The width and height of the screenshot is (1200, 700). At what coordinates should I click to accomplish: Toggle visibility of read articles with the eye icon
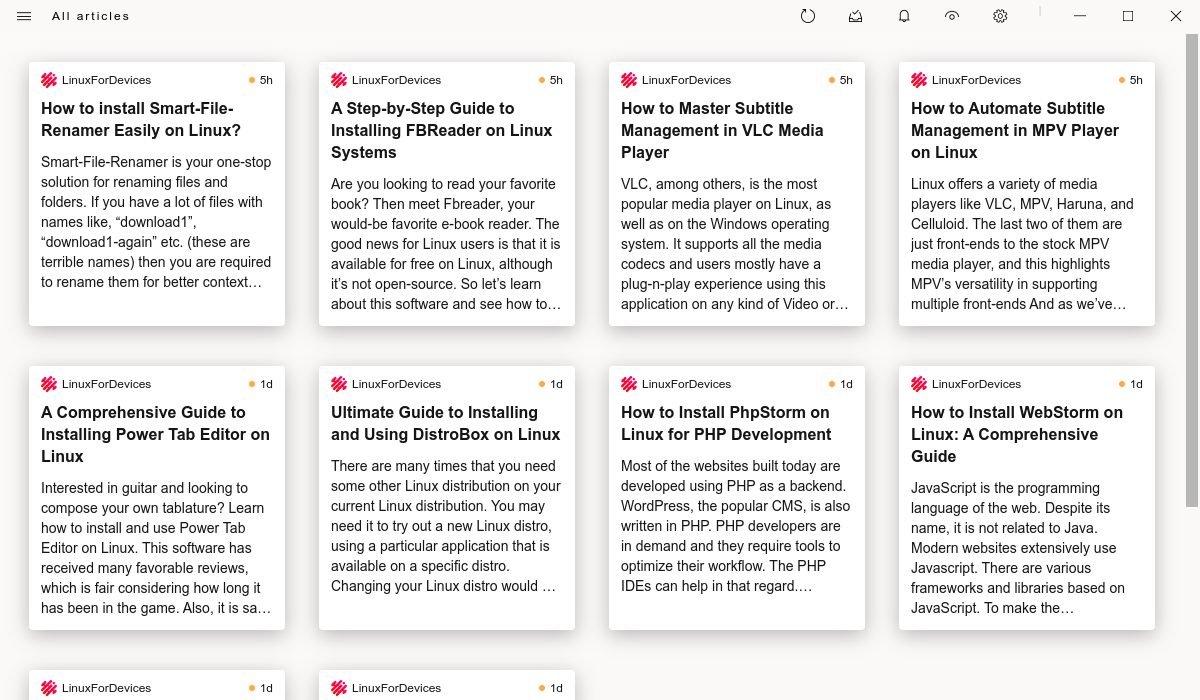[951, 16]
